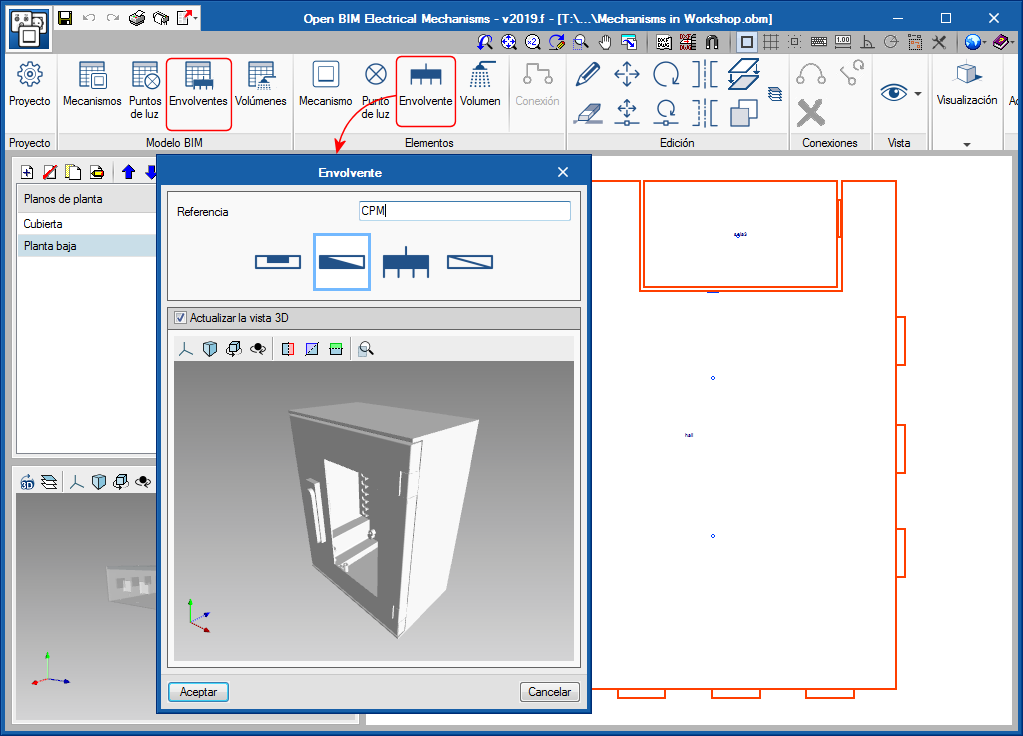Toggle the grid display icon in top toolbar

coord(771,42)
